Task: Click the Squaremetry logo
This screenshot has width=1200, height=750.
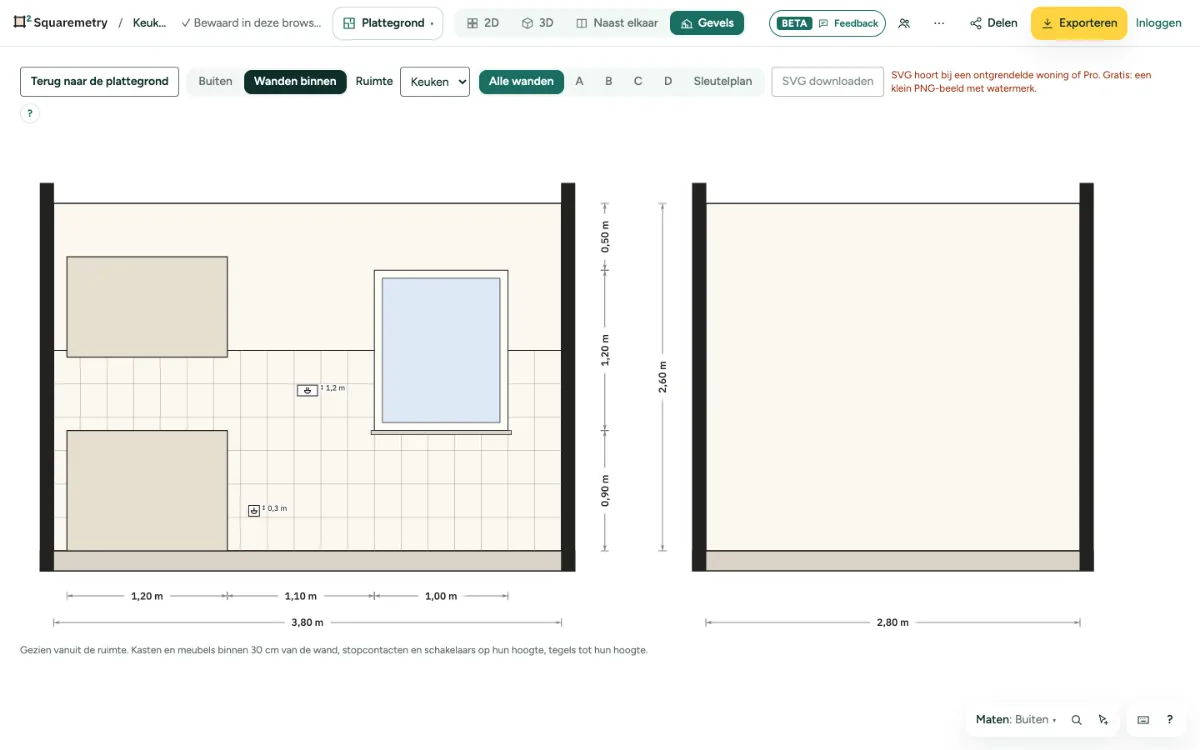Action: (60, 23)
